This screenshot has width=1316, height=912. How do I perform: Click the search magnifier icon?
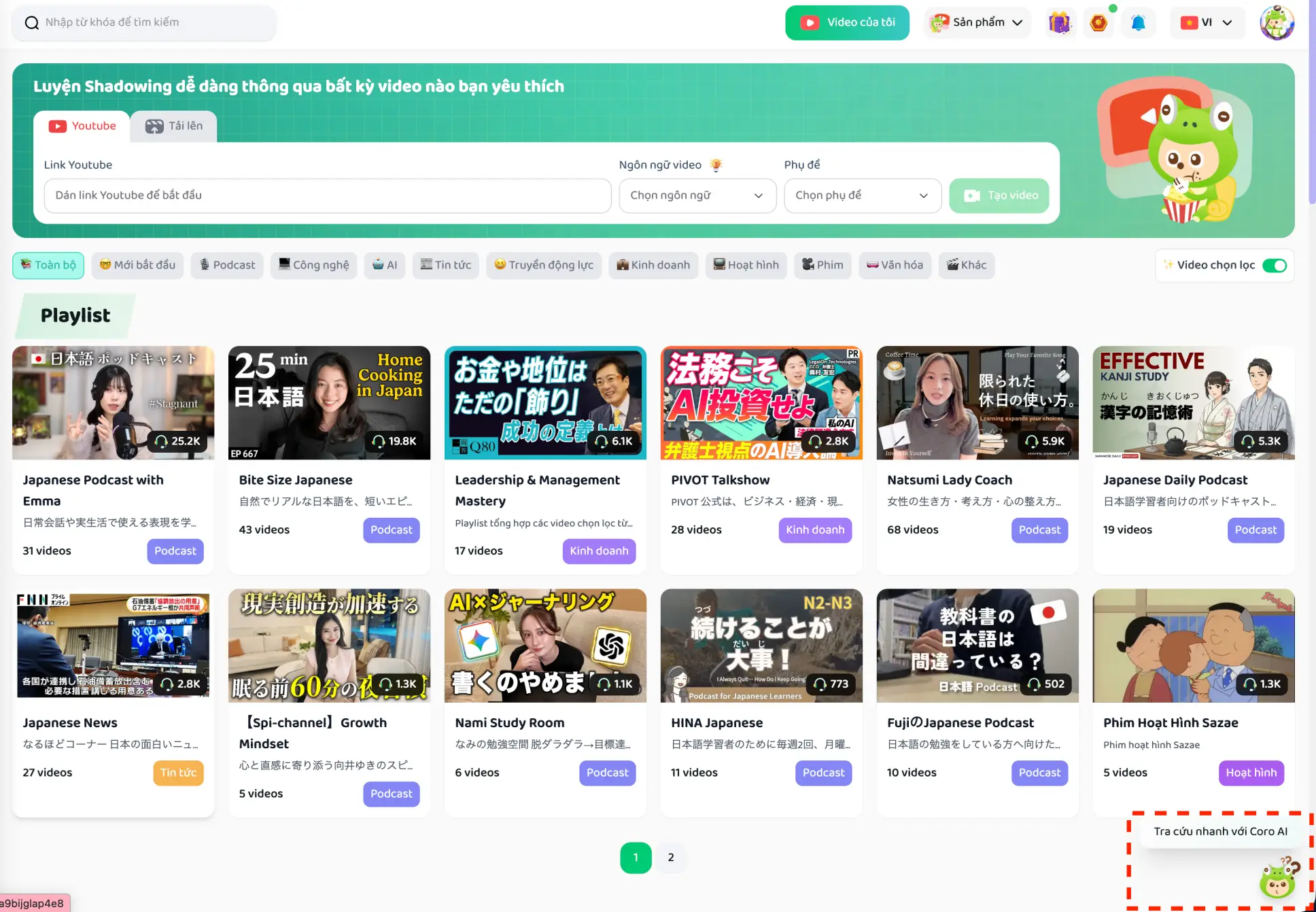click(31, 23)
